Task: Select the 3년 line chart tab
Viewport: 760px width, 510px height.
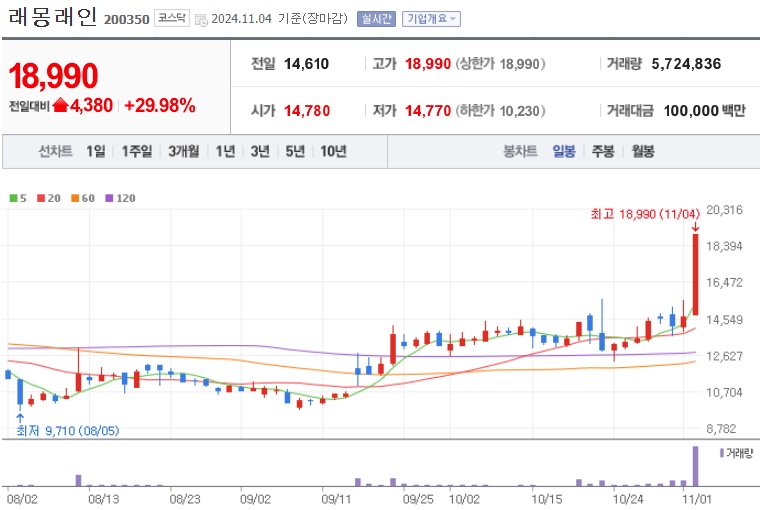Action: tap(260, 151)
